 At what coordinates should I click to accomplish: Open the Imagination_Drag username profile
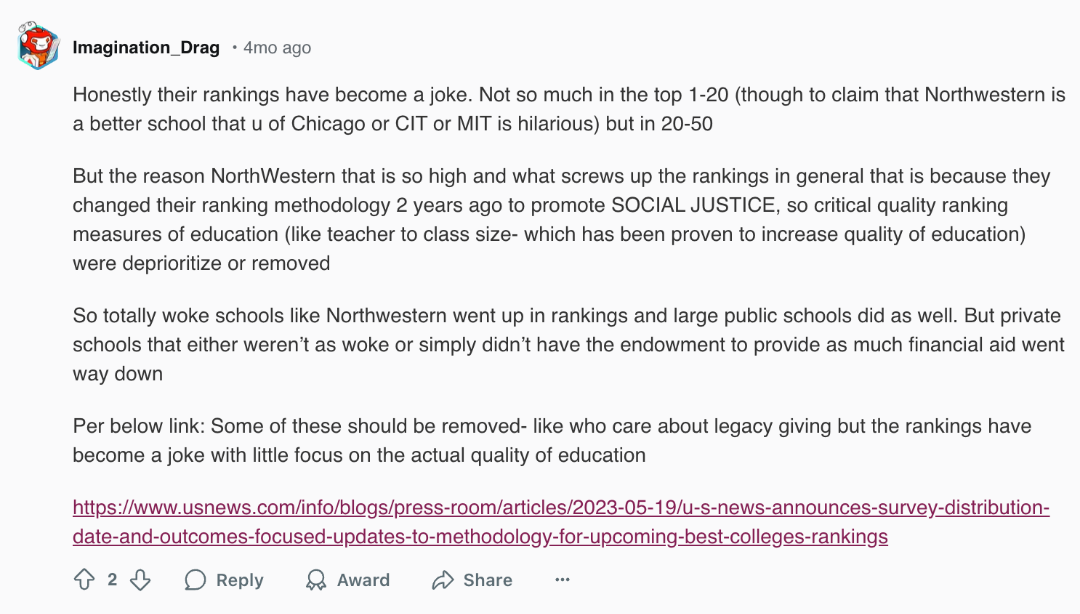(x=146, y=48)
